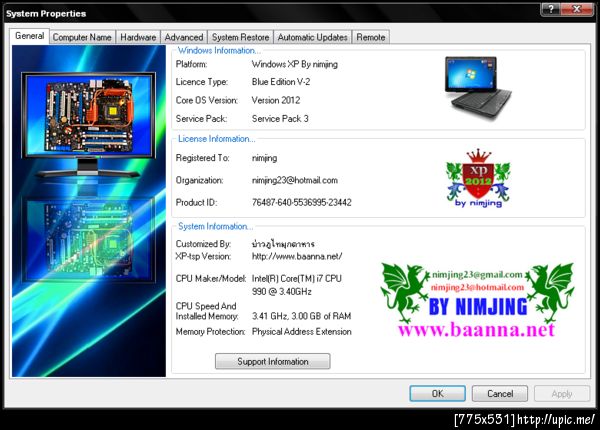Image resolution: width=600 pixels, height=430 pixels.
Task: Click the "990 @ 3.40GHz" text
Action: (282, 292)
